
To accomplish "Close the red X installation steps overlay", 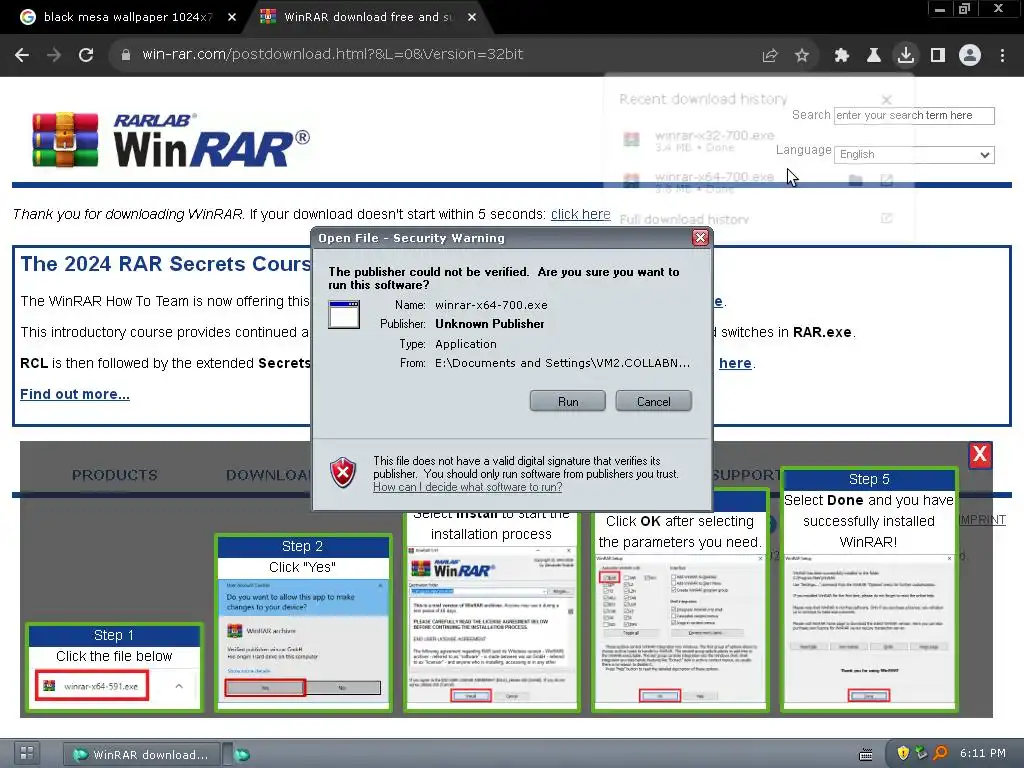I will coord(980,454).
